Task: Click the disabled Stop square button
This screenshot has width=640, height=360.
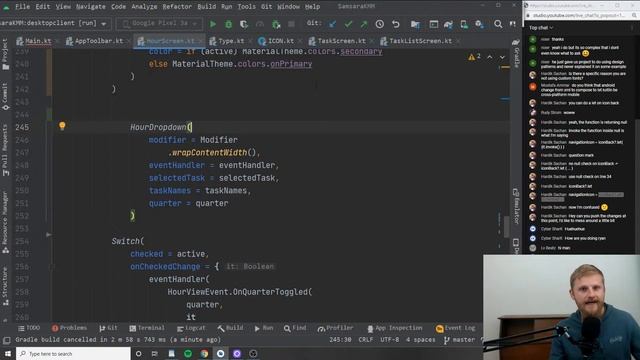Action: click(291, 24)
